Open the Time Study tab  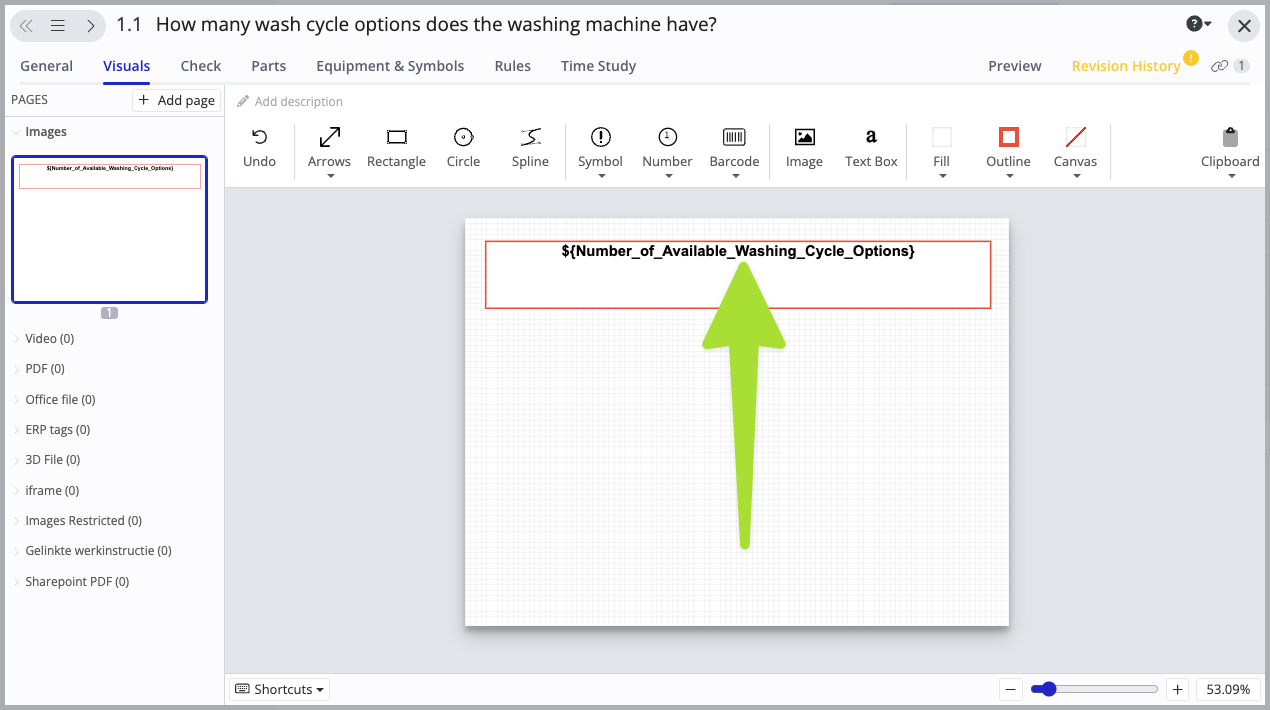(x=598, y=66)
